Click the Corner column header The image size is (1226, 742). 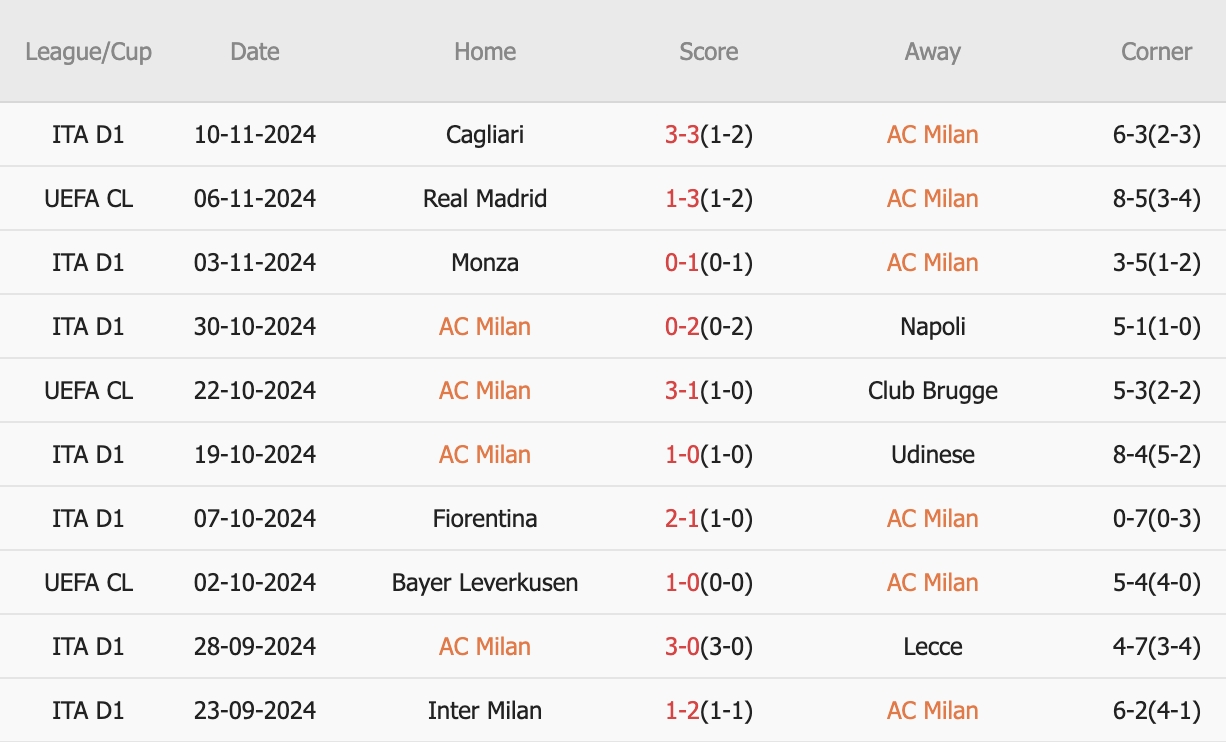coord(1157,52)
